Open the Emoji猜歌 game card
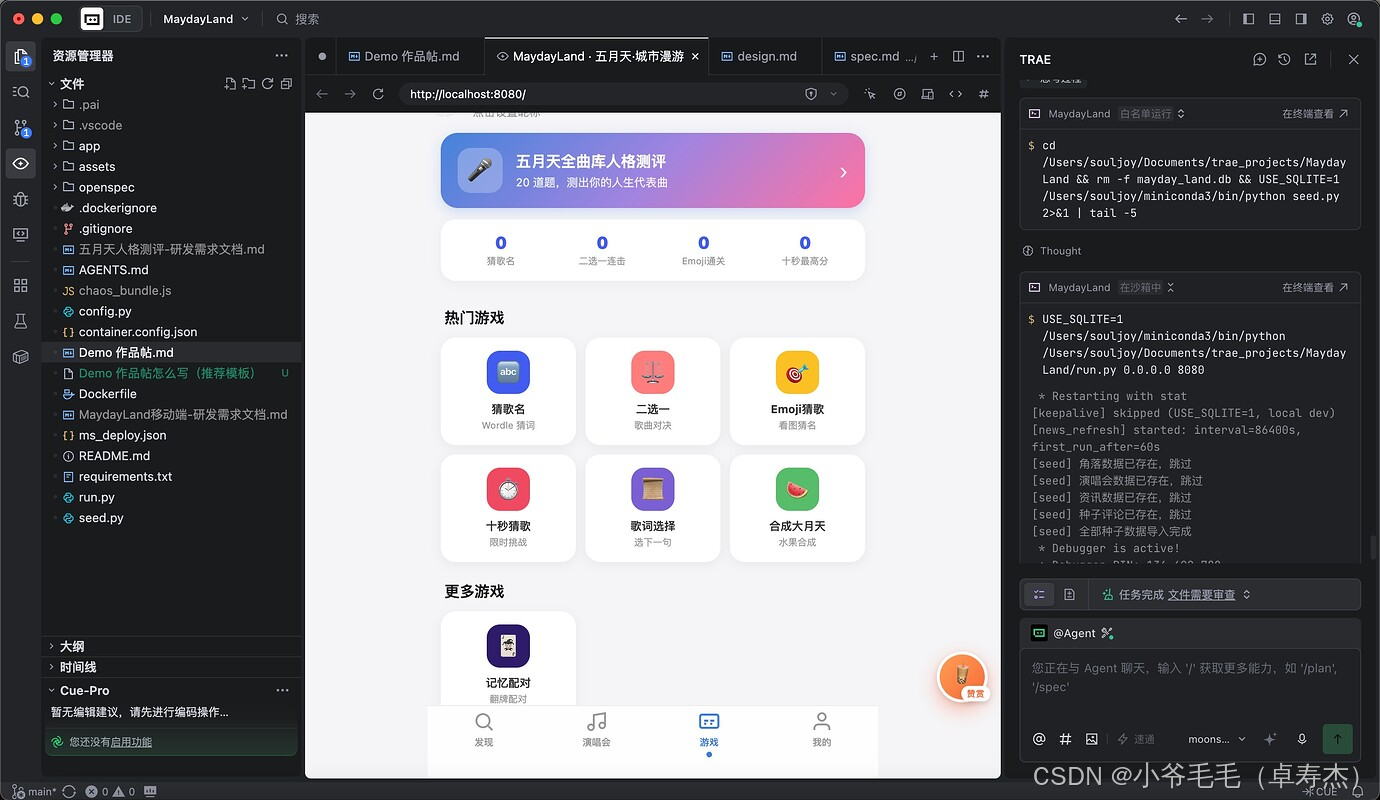The width and height of the screenshot is (1380, 800). (x=797, y=391)
